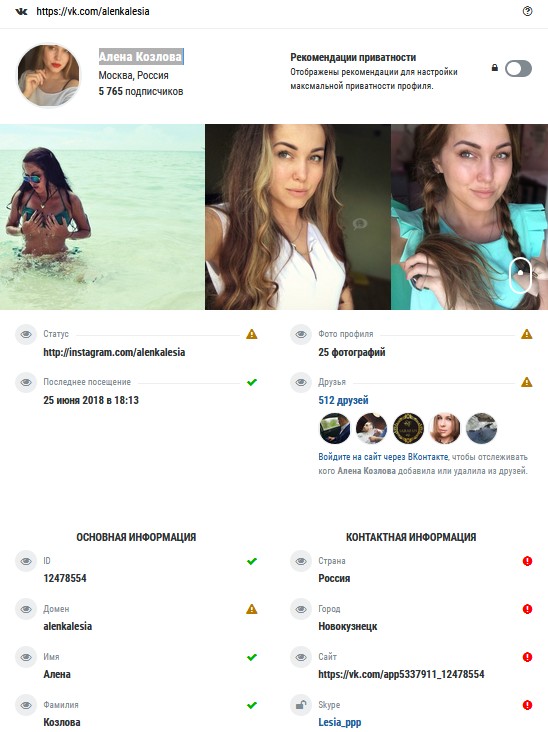
Task: Click the green checkmark for Последнее посещение
Action: (x=252, y=382)
